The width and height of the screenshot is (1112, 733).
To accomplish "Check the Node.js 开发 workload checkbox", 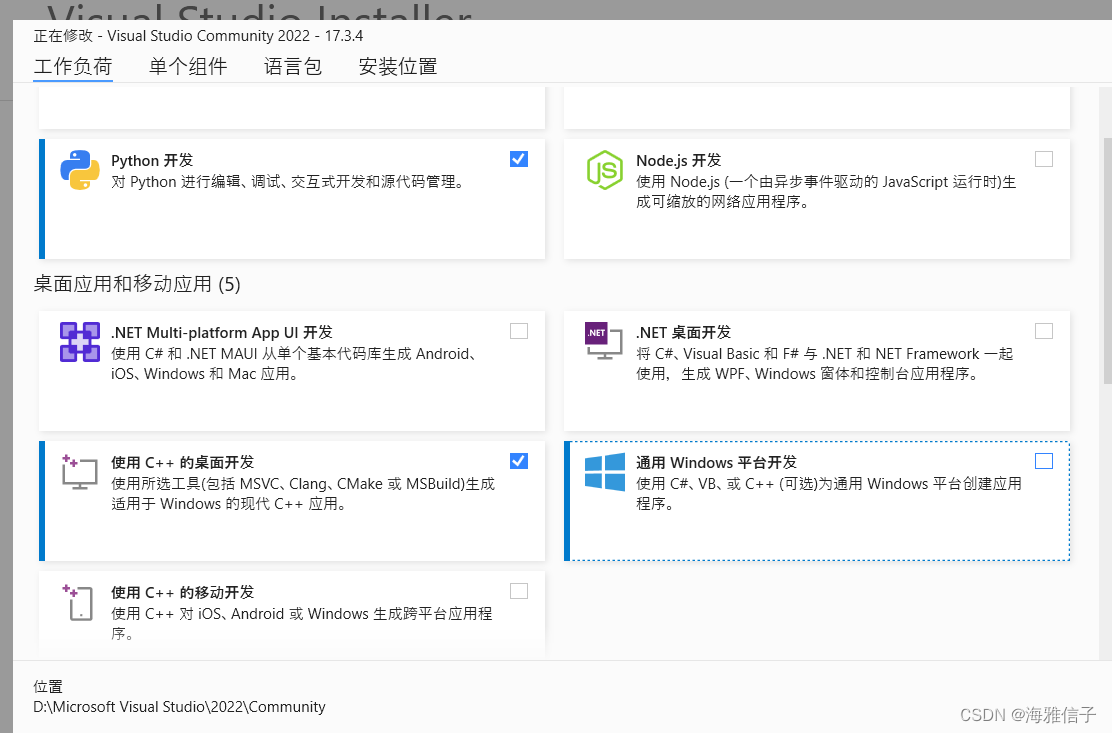I will click(x=1044, y=159).
